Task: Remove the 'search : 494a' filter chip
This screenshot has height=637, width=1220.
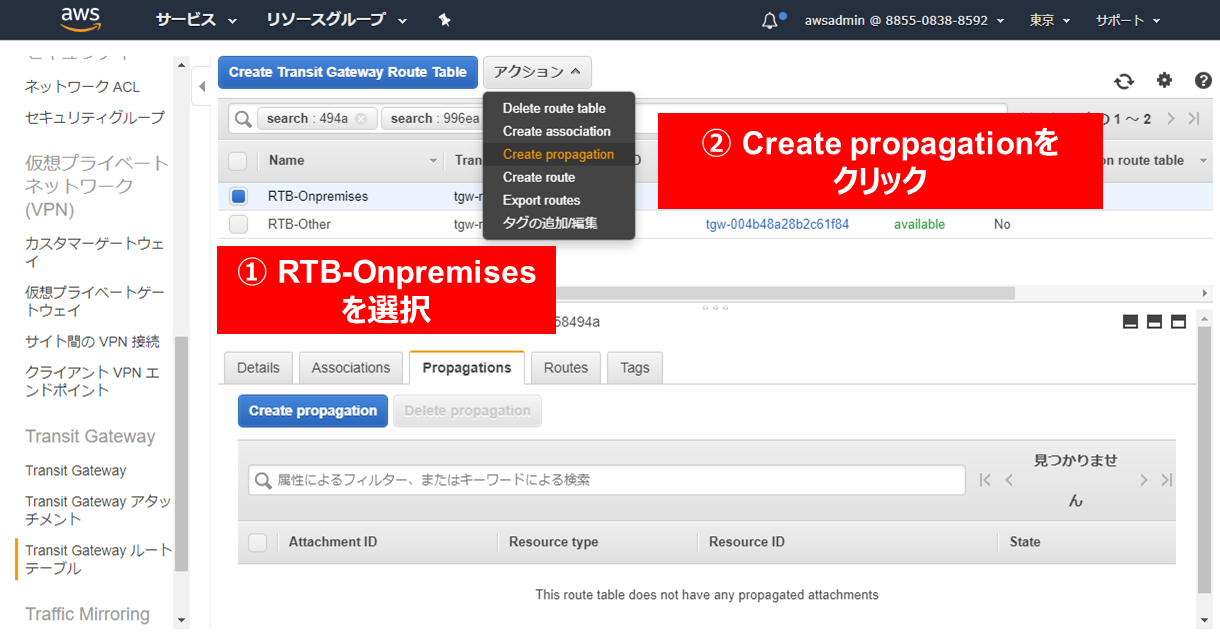Action: click(x=361, y=119)
